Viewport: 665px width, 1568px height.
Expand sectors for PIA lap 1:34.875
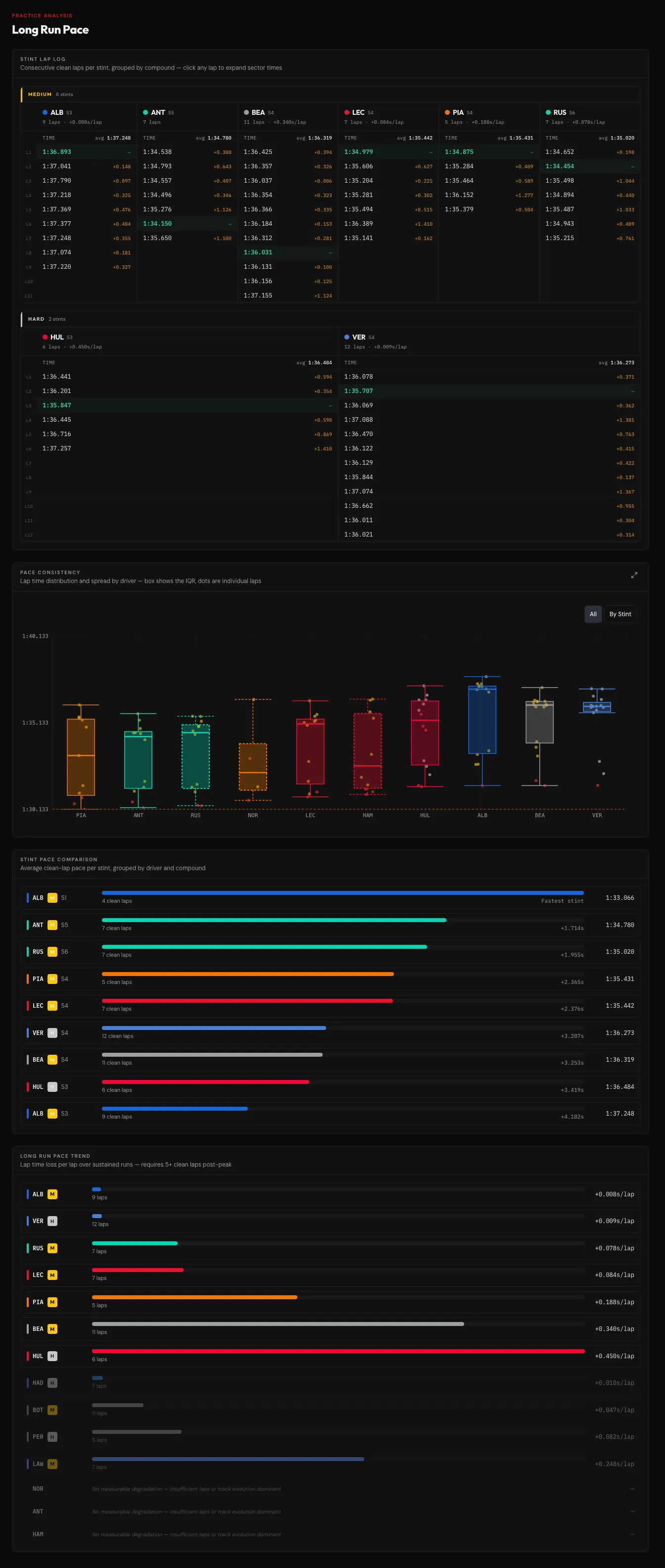click(488, 152)
